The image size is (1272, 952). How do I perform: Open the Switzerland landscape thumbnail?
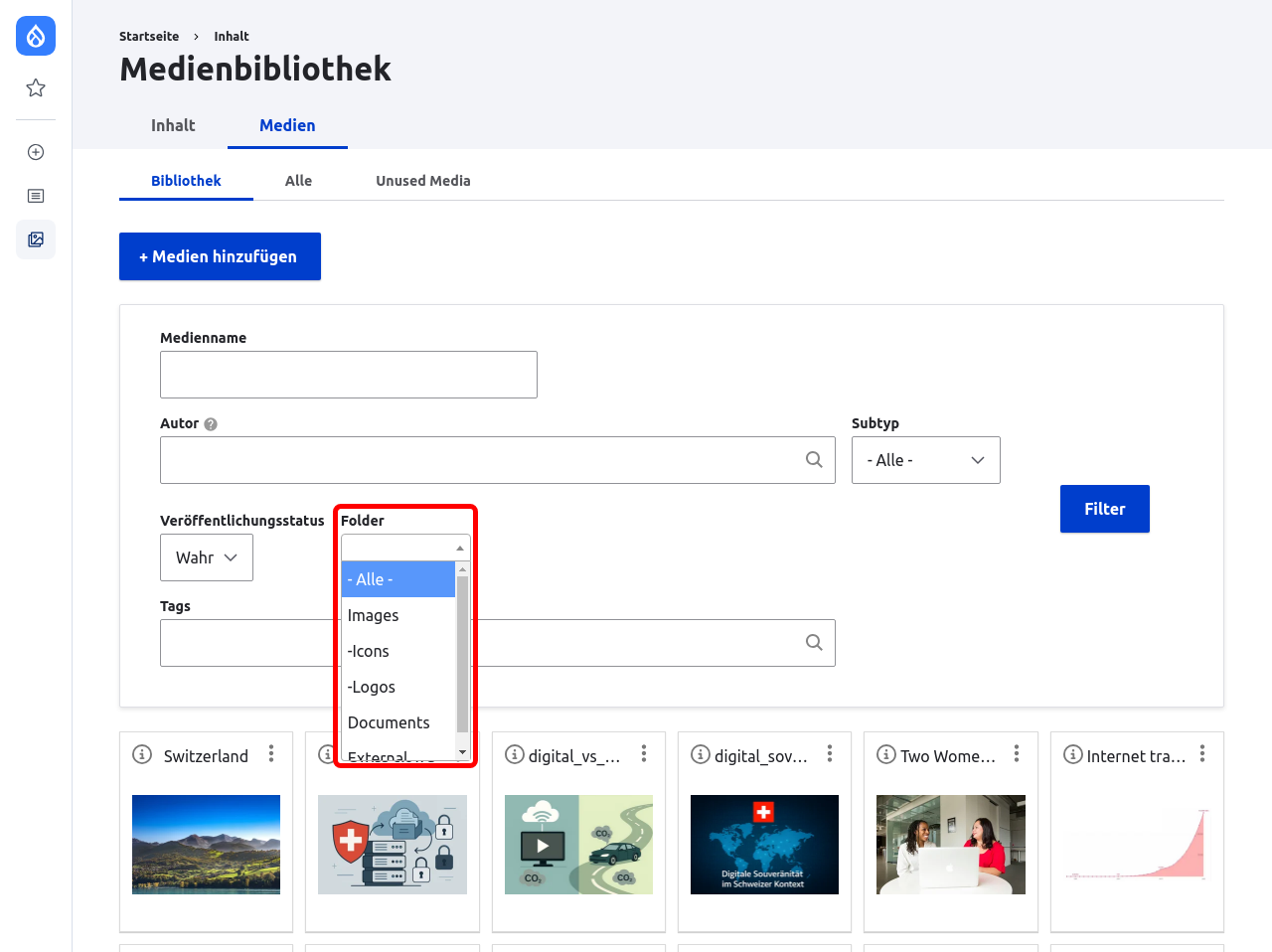206,845
